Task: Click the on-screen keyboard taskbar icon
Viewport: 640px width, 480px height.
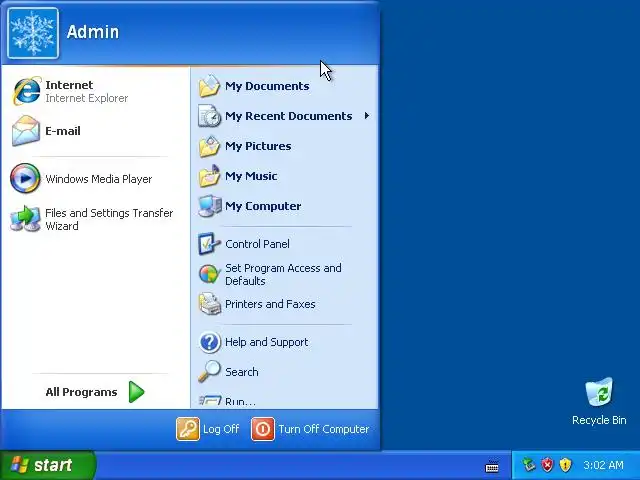Action: coord(492,466)
